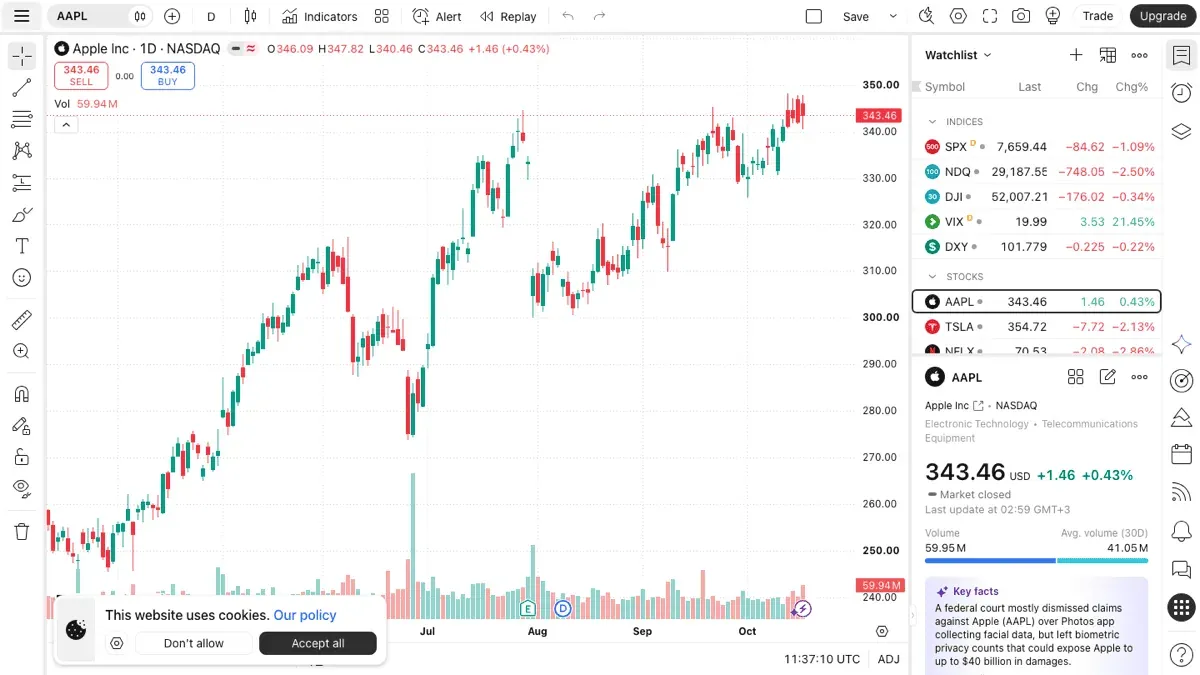1200x675 pixels.
Task: Open the candlestick chart type menu
Action: pos(250,16)
